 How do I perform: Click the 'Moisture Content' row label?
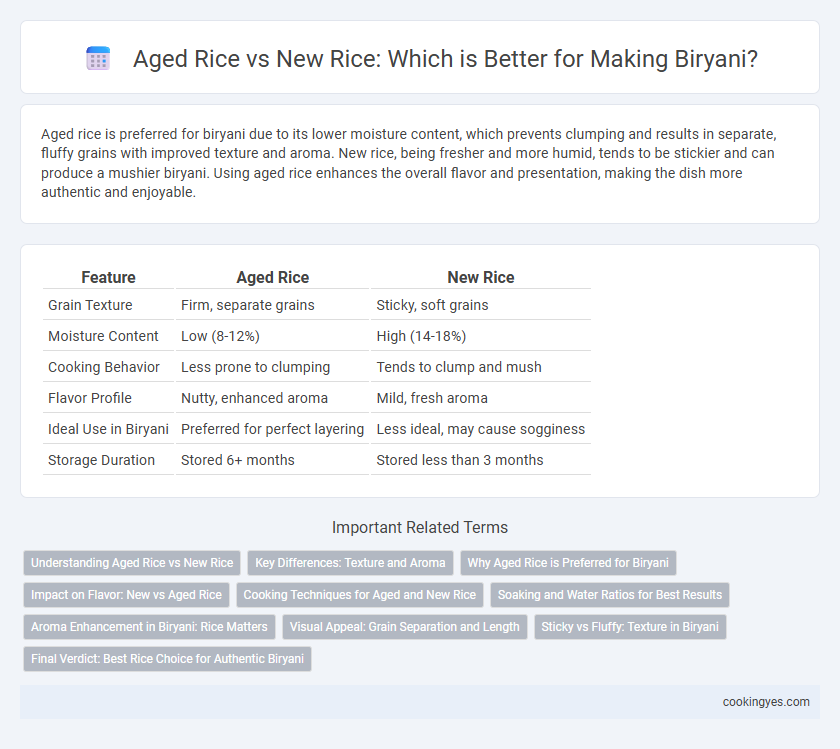click(x=103, y=336)
